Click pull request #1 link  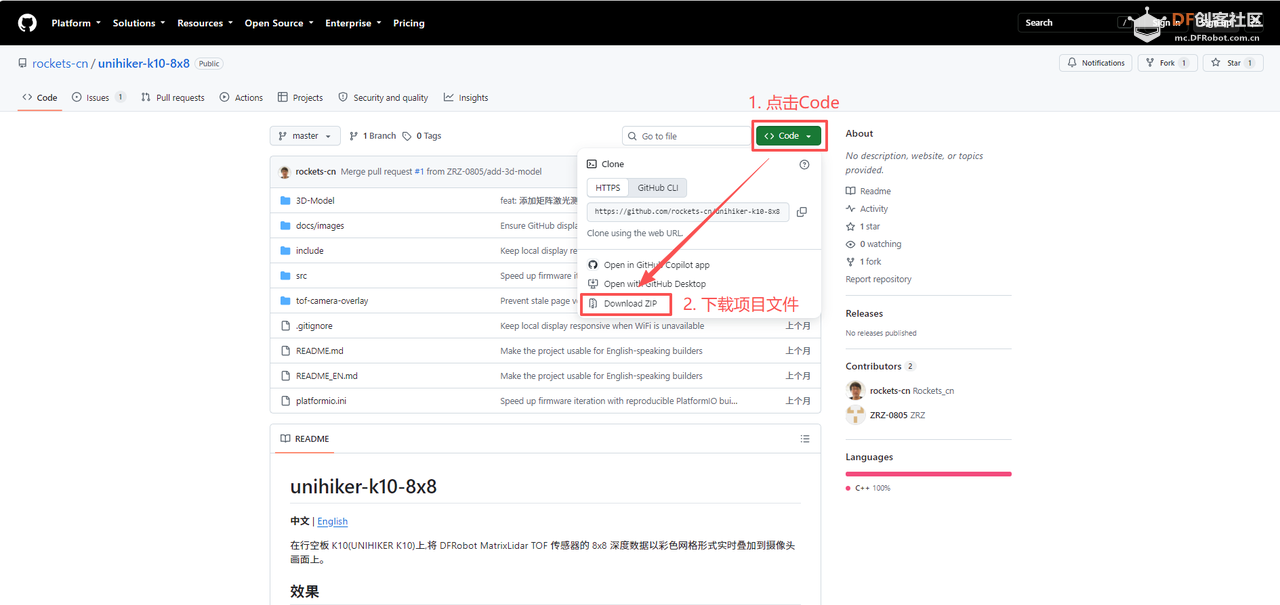pos(420,172)
